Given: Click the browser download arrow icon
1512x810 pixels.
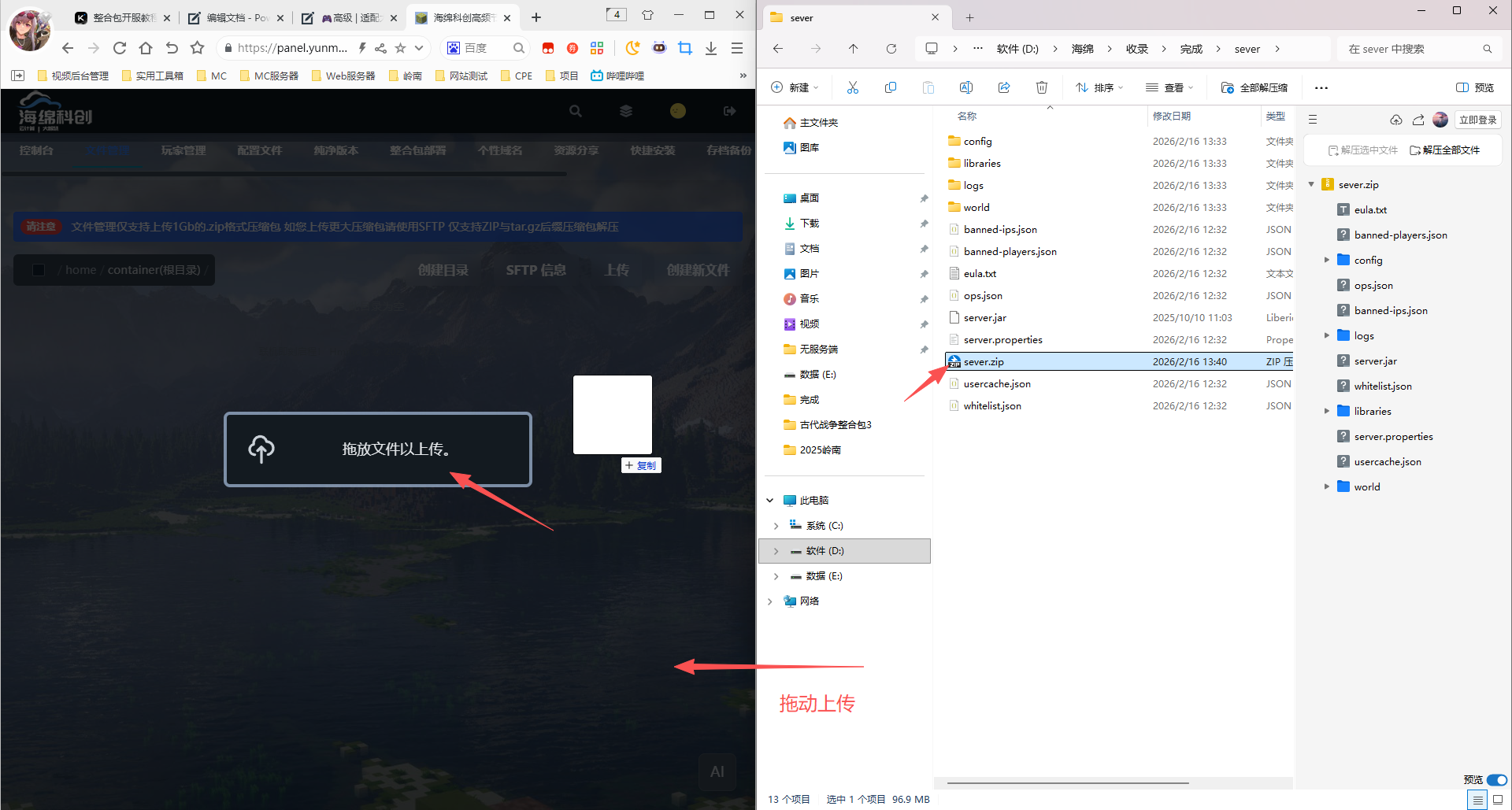Looking at the screenshot, I should [x=710, y=48].
